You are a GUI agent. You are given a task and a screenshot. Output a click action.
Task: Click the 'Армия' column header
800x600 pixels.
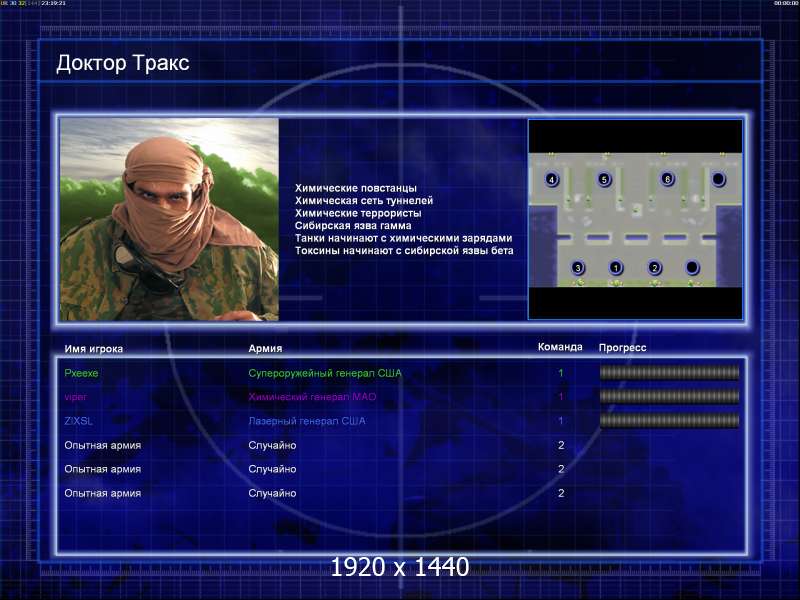pos(265,348)
